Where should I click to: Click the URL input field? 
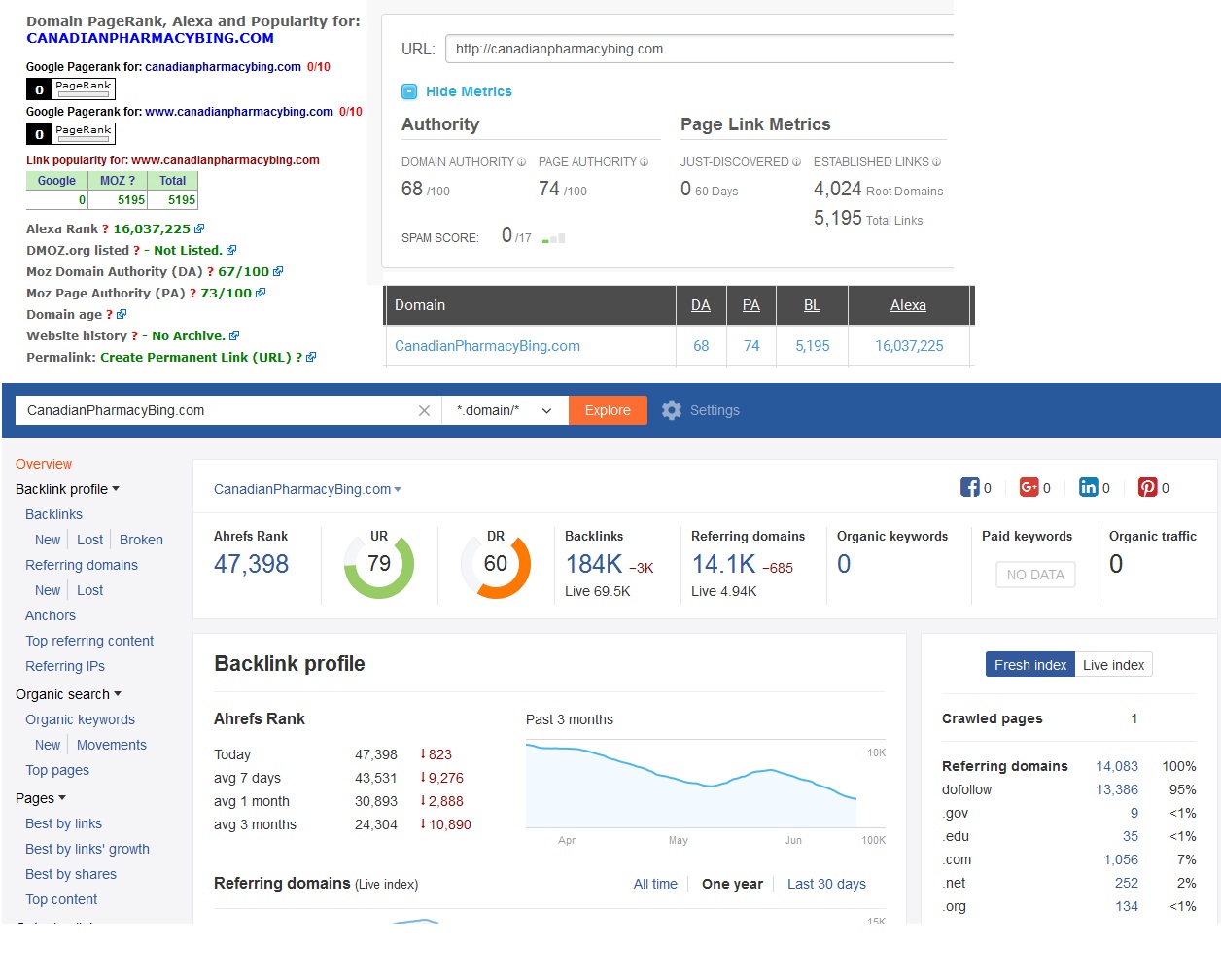(700, 49)
